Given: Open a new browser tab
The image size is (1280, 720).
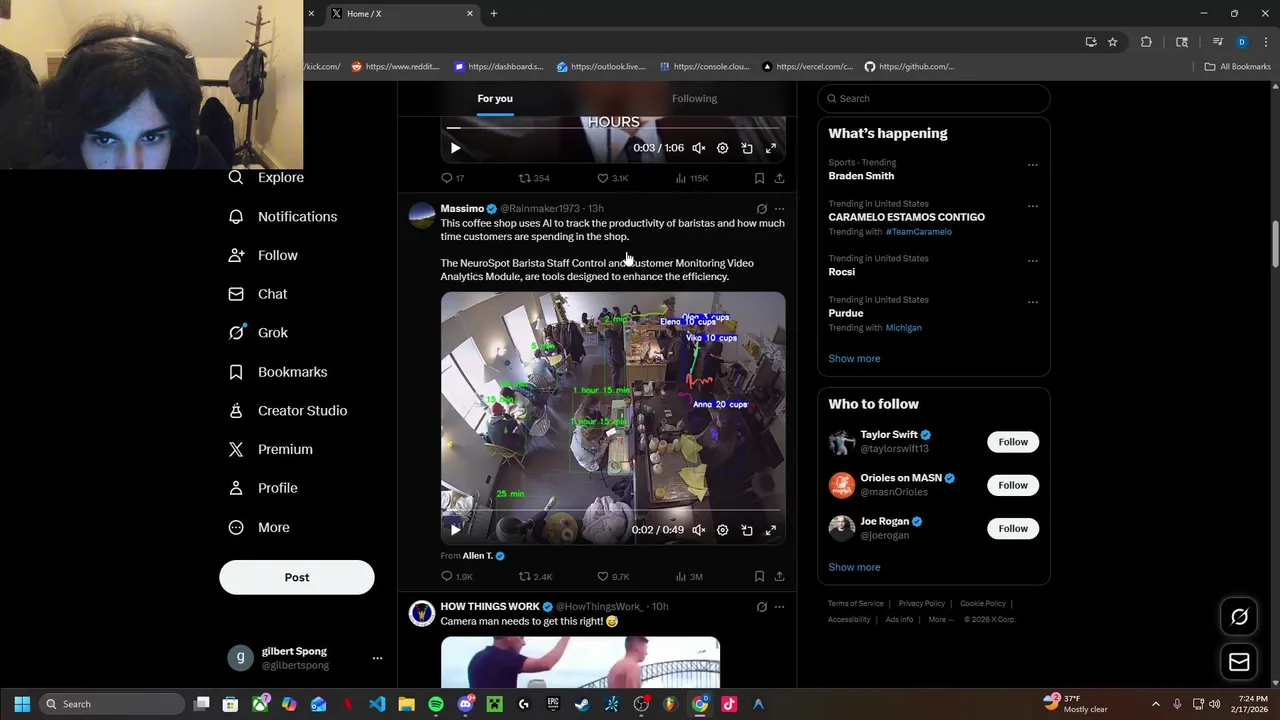Looking at the screenshot, I should click(x=493, y=13).
